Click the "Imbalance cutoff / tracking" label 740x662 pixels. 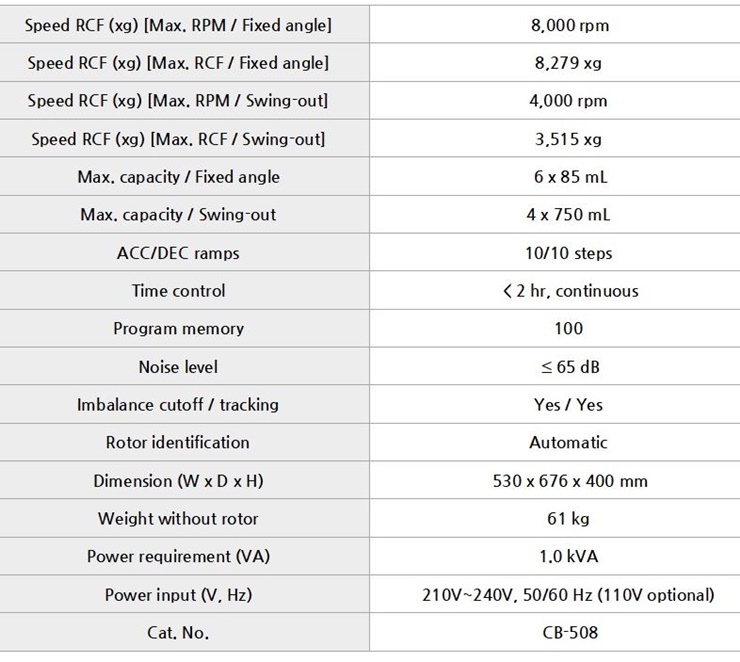tap(178, 405)
